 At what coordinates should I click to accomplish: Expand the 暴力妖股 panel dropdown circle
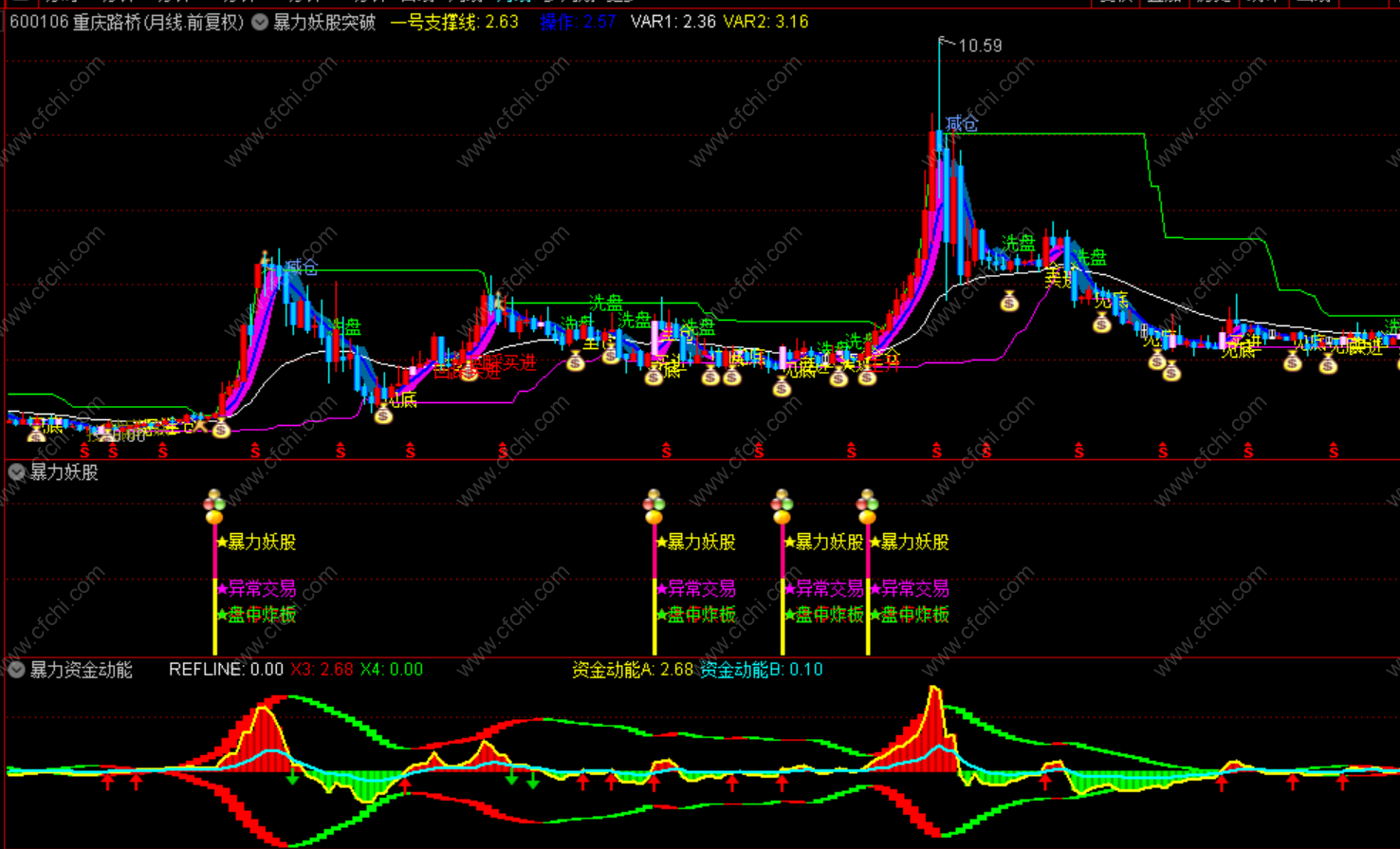16,471
